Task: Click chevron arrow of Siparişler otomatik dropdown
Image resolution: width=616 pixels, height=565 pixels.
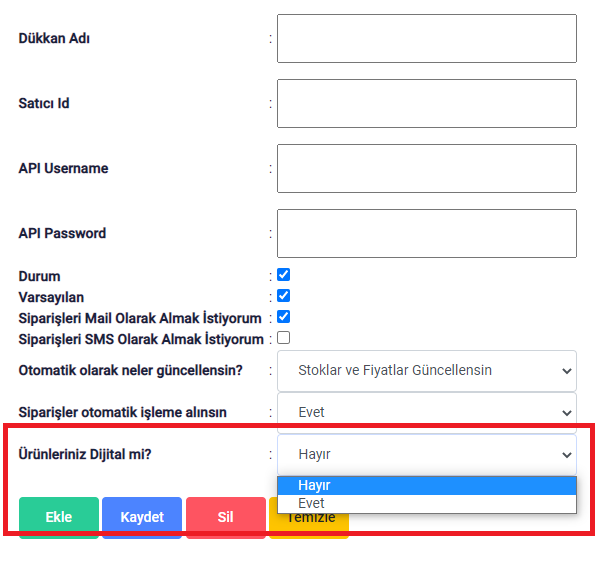Action: pos(566,413)
